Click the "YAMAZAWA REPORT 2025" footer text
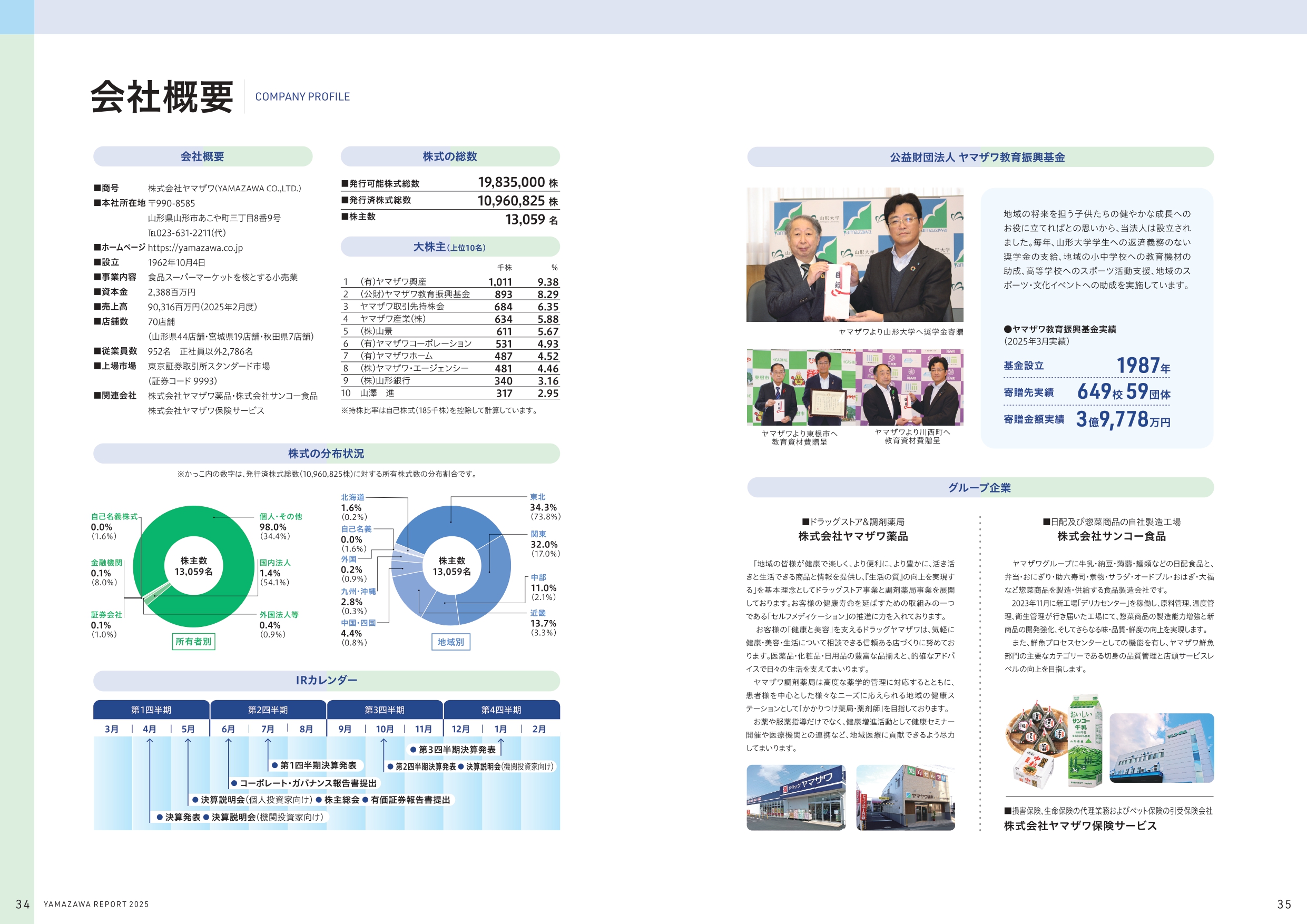1307x924 pixels. tap(96, 904)
